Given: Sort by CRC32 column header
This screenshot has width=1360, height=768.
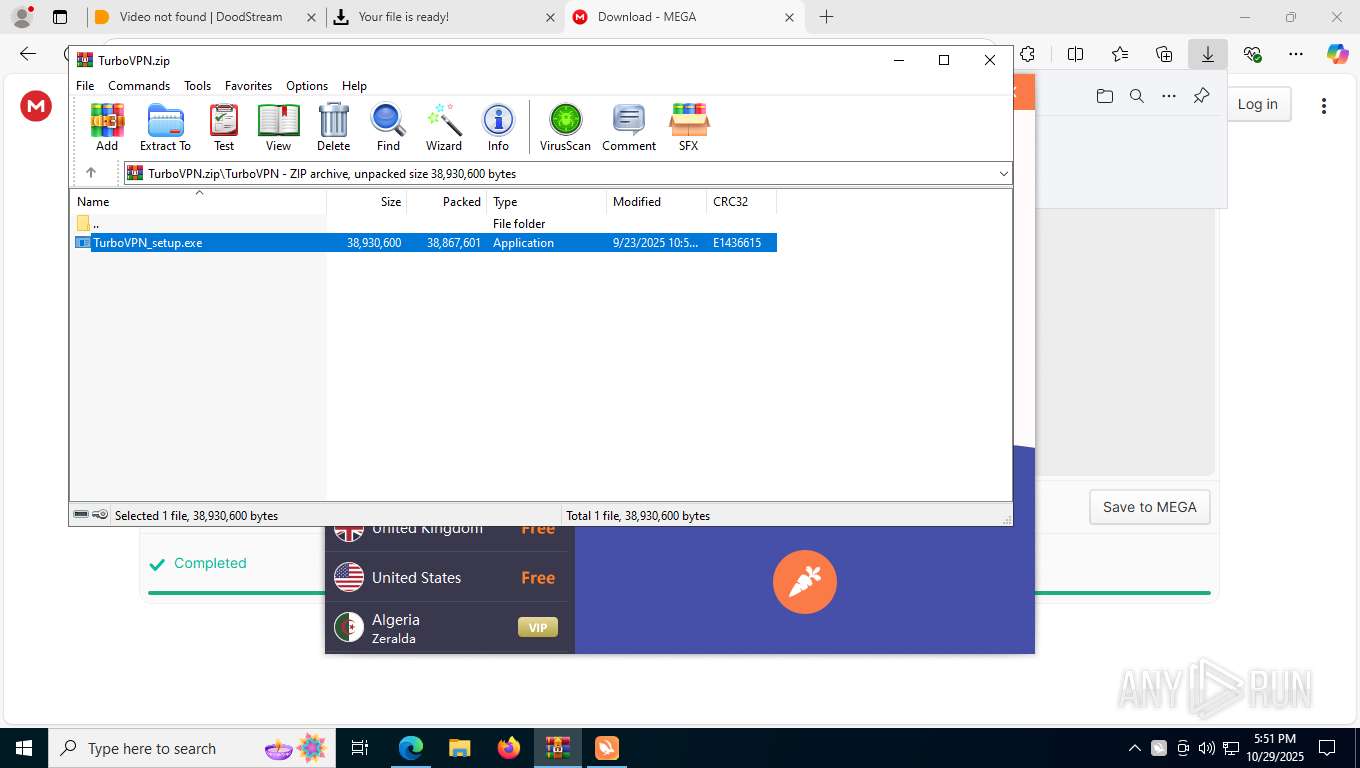Looking at the screenshot, I should coord(742,201).
